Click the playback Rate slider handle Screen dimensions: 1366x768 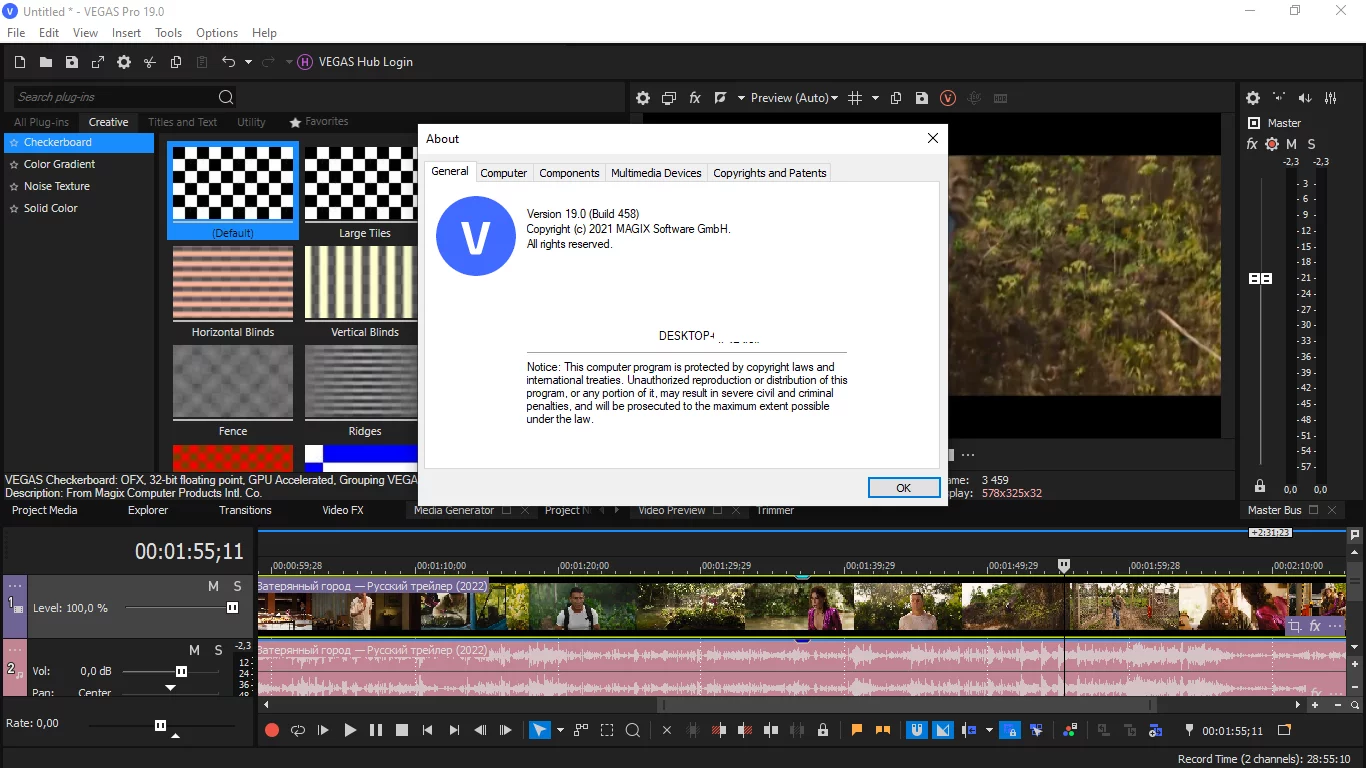[160, 725]
